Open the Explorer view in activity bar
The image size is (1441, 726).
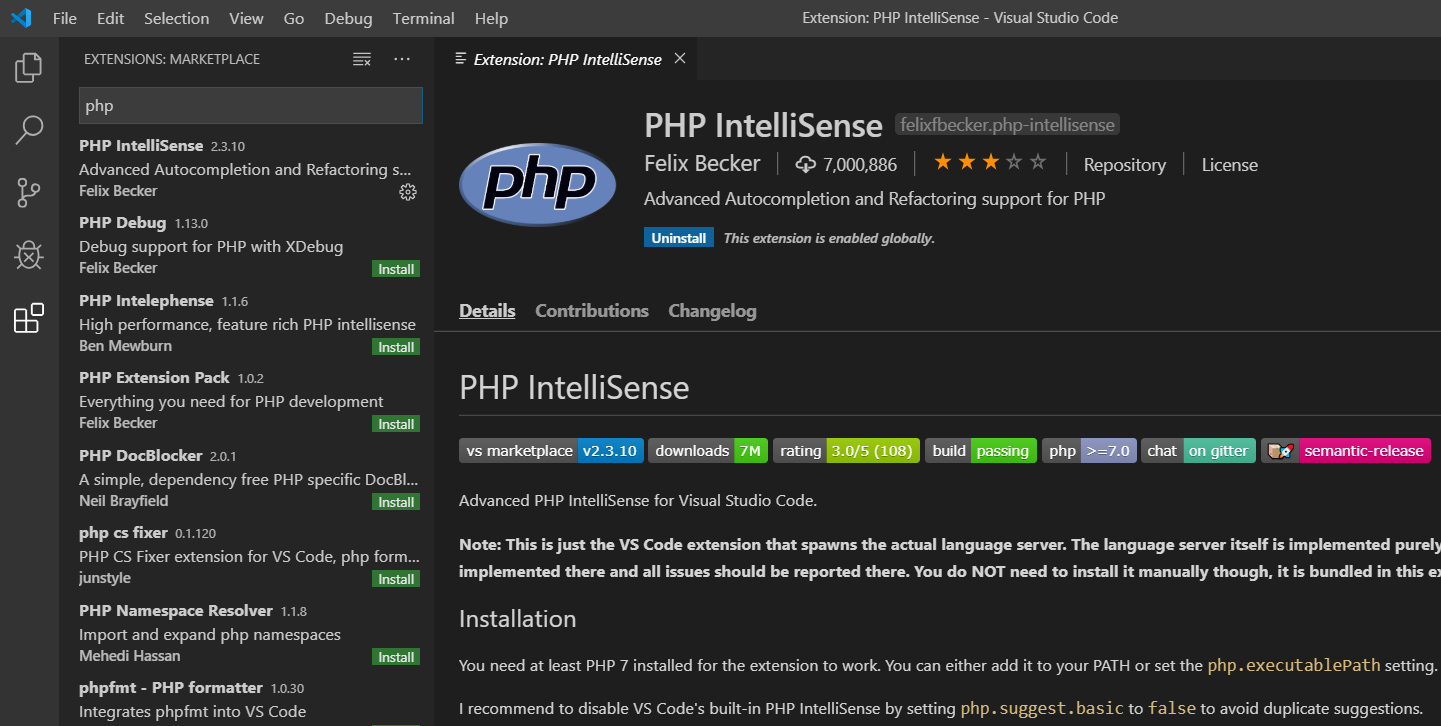[29, 68]
